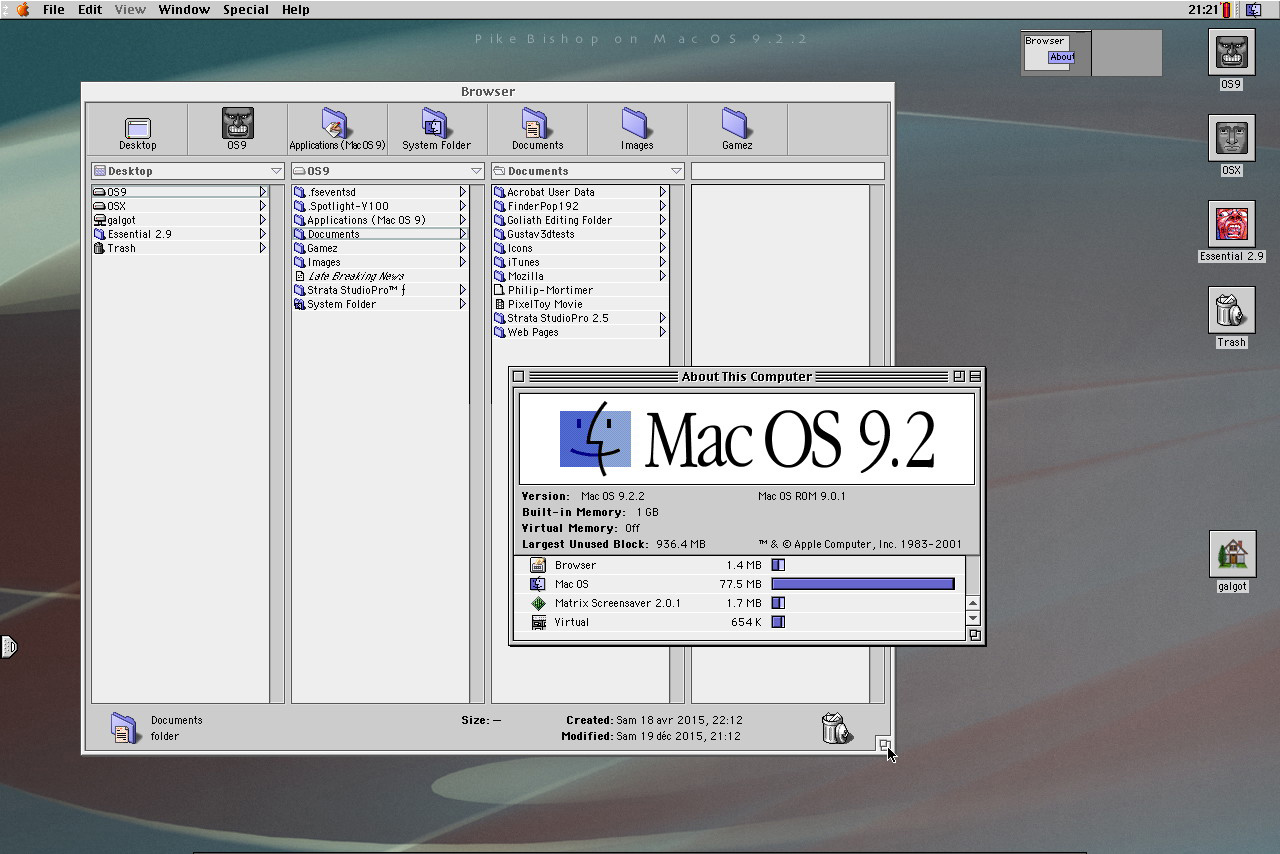
Task: Click the About This Computer close box
Action: [518, 376]
